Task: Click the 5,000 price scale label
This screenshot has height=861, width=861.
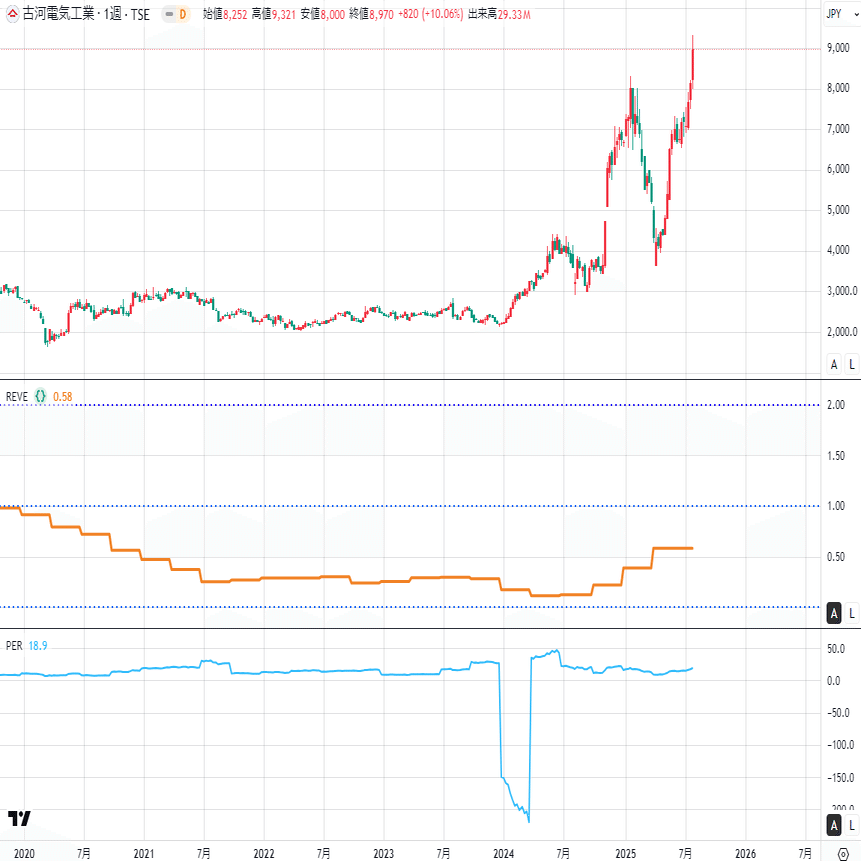Action: click(x=838, y=210)
